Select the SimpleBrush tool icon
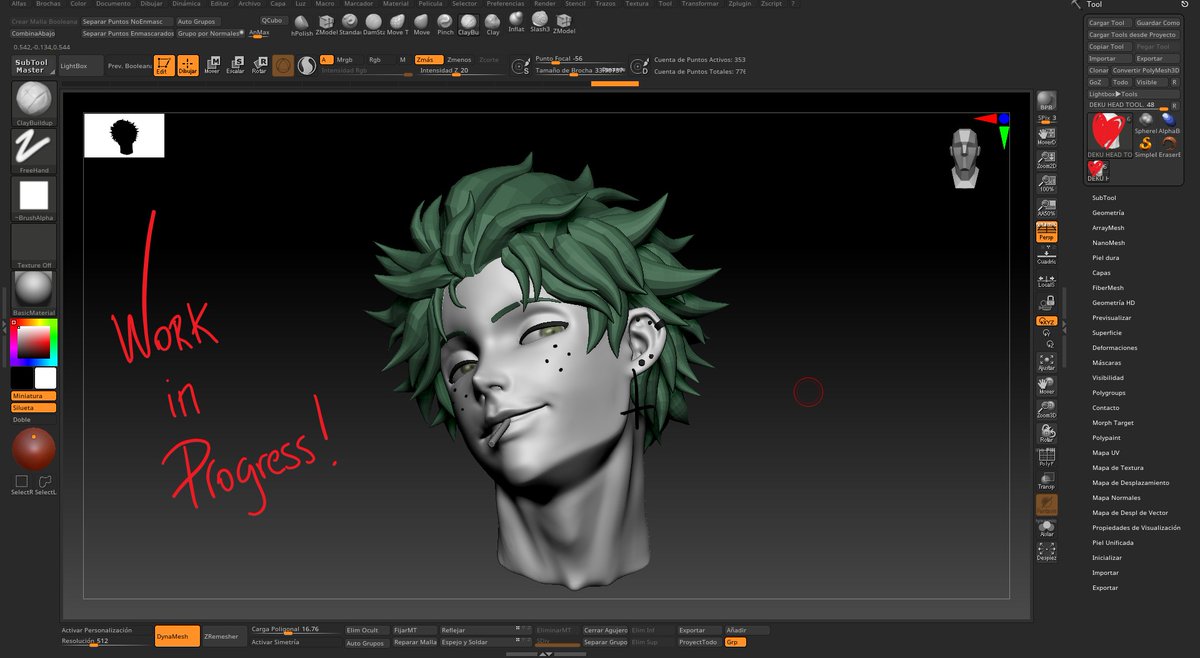This screenshot has width=1200, height=658. [1146, 146]
